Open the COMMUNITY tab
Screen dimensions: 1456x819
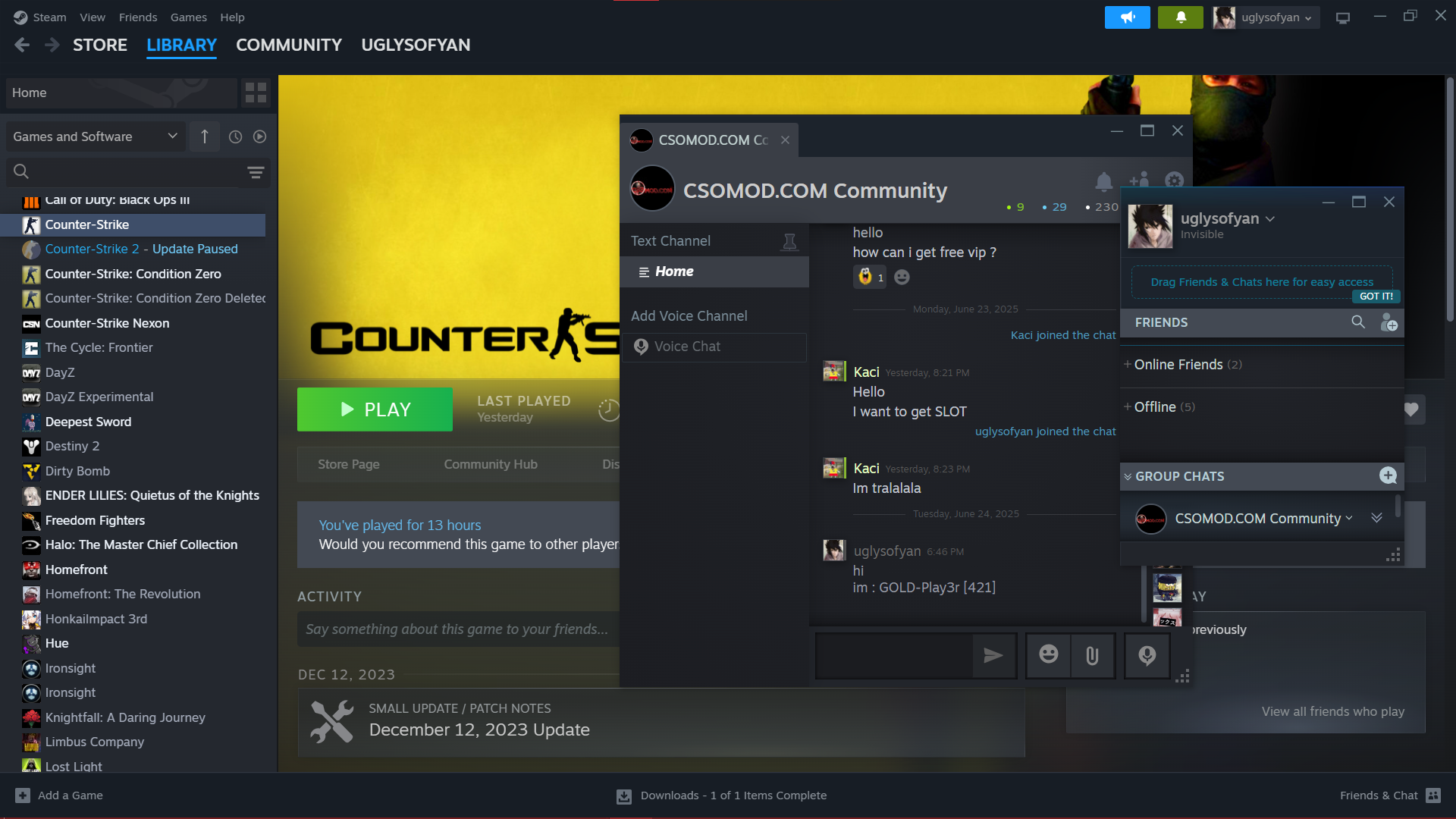[288, 45]
